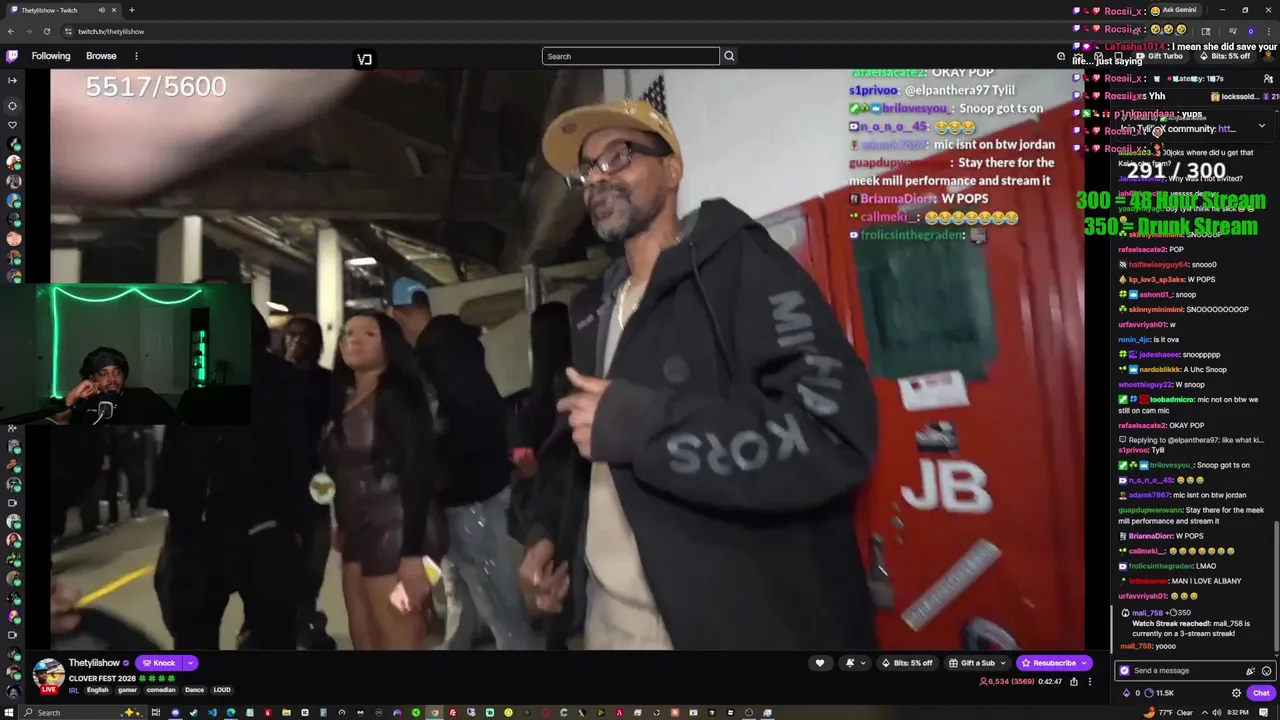The height and width of the screenshot is (720, 1280).
Task: Open the Browse page
Action: (x=101, y=56)
